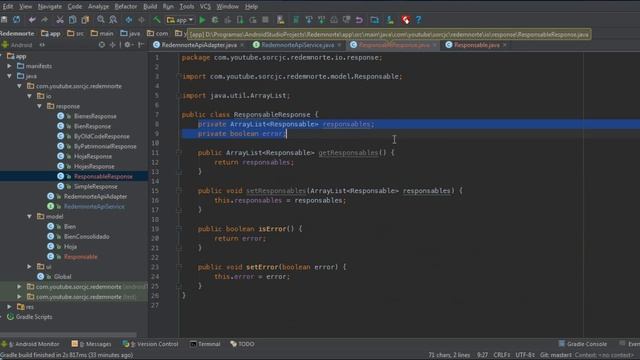Close the Responsable.java tab

point(505,45)
